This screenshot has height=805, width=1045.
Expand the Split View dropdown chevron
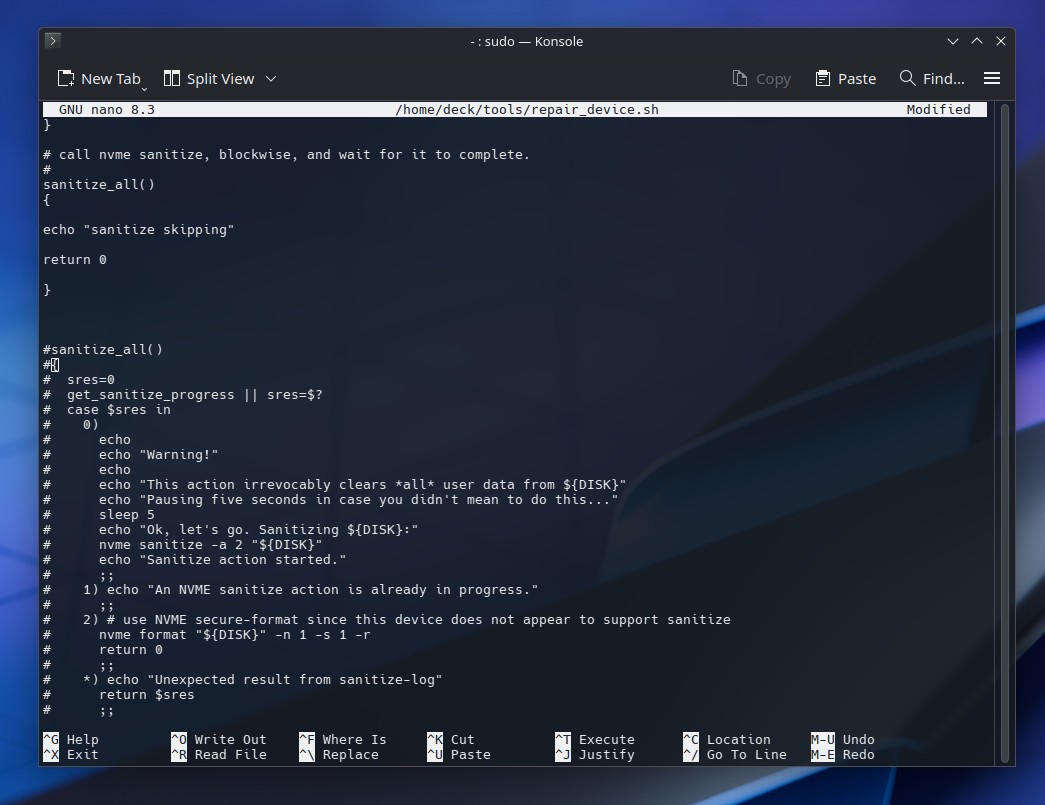[x=270, y=79]
